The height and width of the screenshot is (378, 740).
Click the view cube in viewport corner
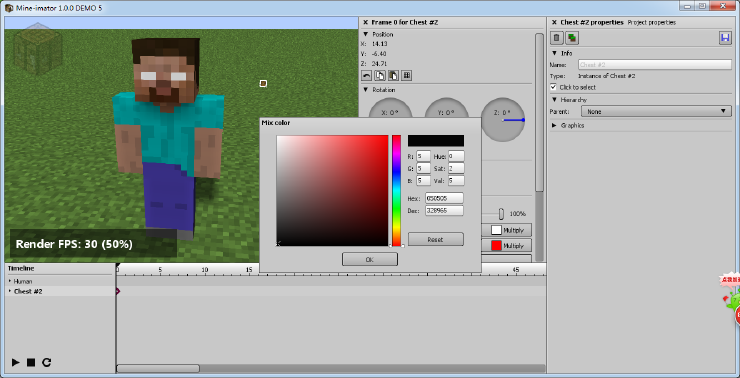38,49
